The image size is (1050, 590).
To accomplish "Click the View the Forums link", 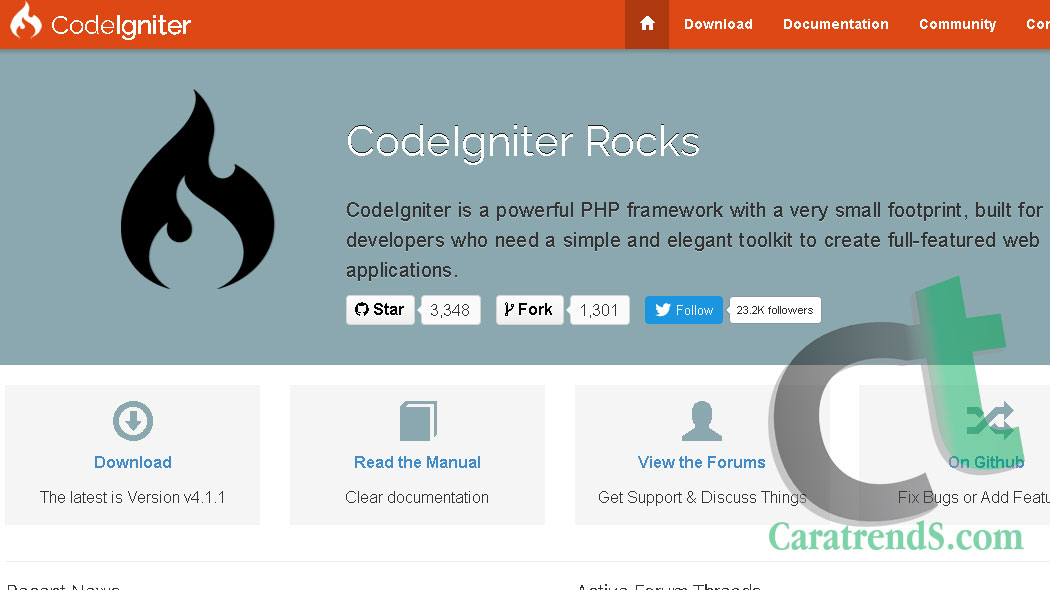I will 701,462.
